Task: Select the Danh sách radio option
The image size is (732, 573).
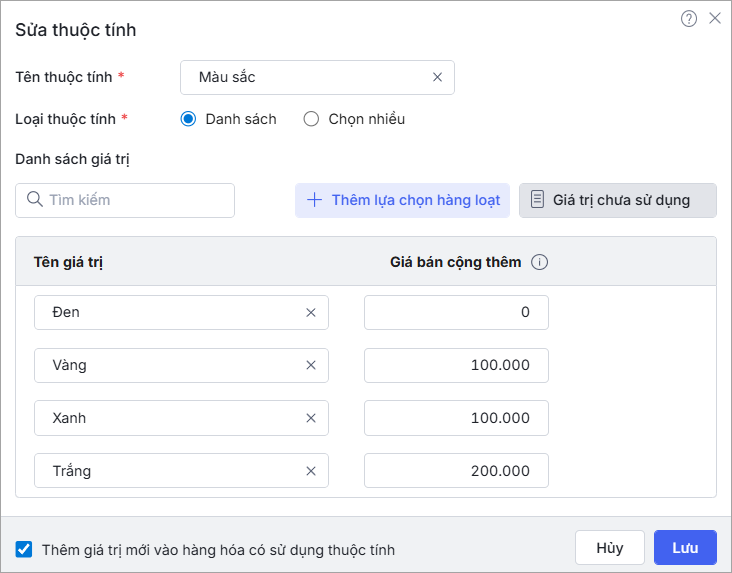Action: click(x=189, y=119)
